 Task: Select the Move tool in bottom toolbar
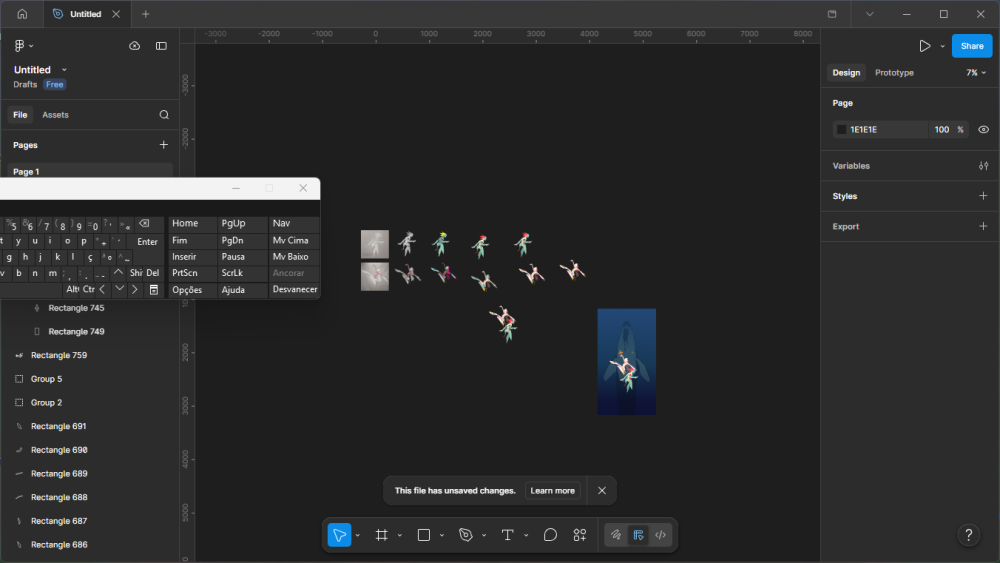click(339, 535)
